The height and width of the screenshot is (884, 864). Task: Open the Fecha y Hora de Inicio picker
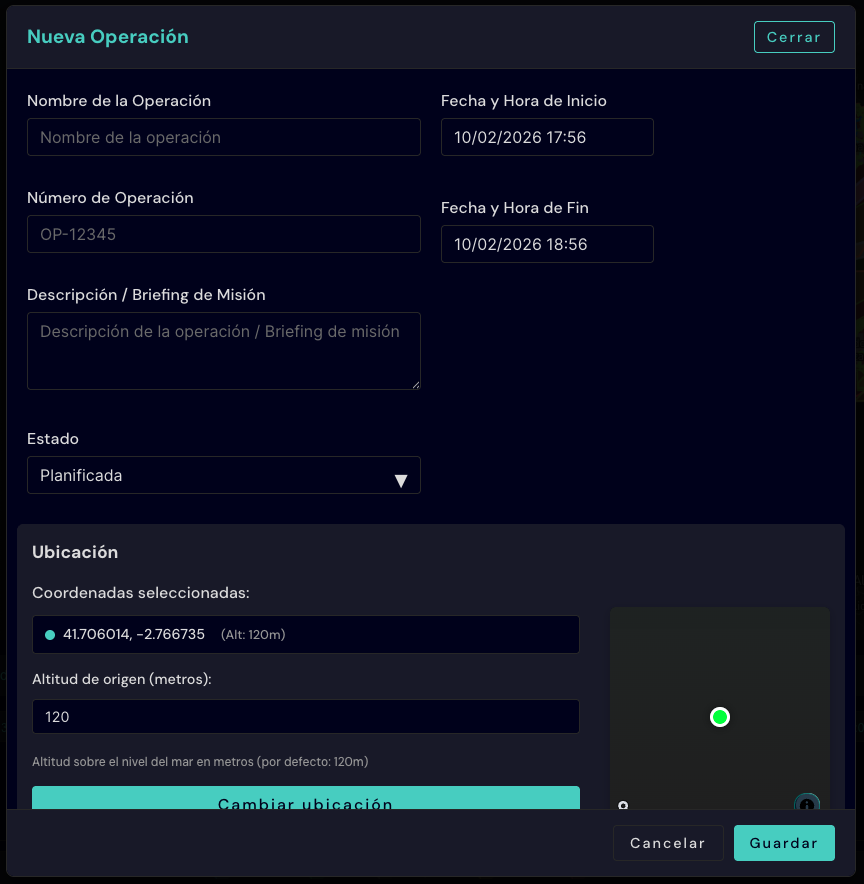(x=547, y=137)
